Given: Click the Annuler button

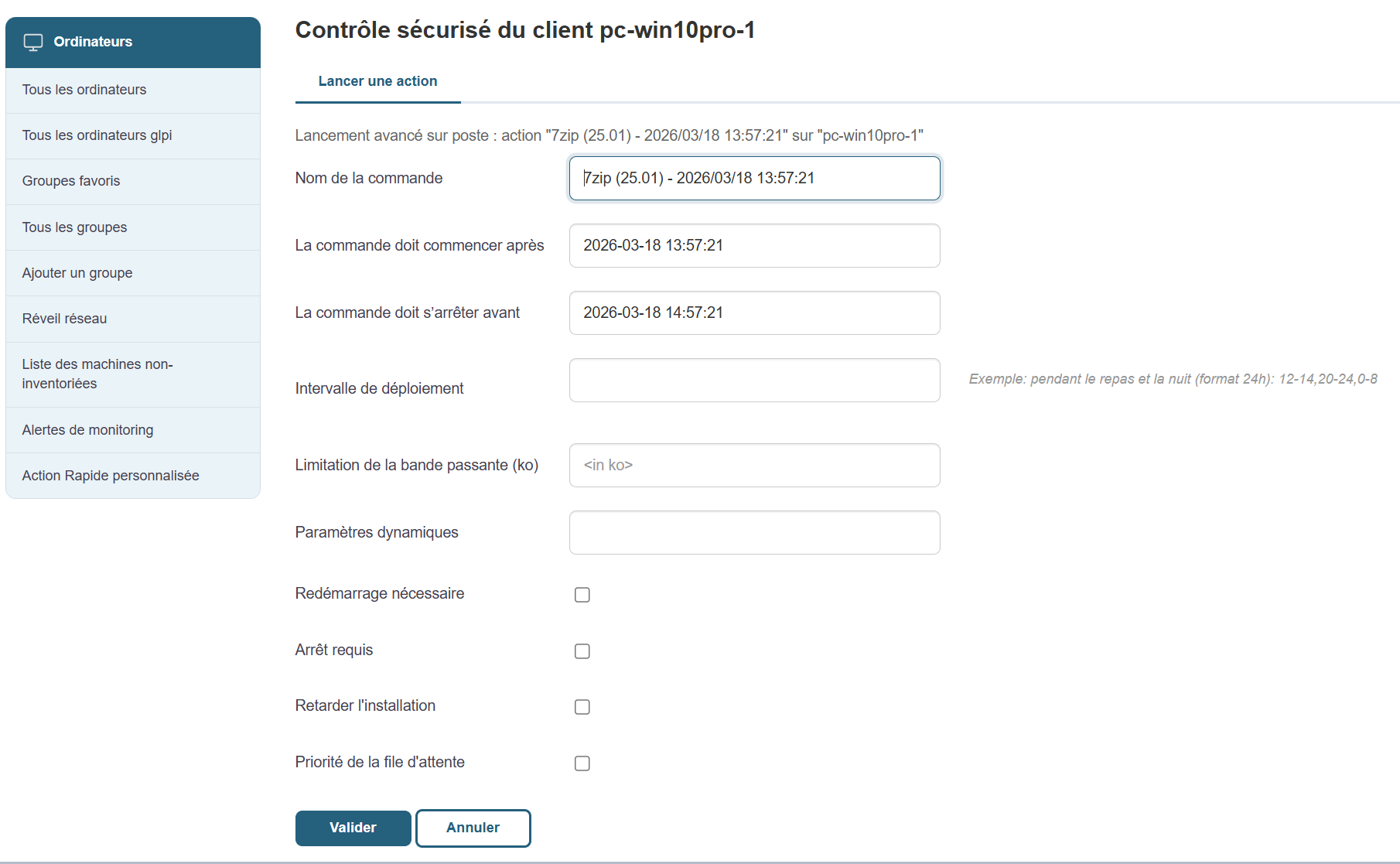Looking at the screenshot, I should (x=473, y=828).
